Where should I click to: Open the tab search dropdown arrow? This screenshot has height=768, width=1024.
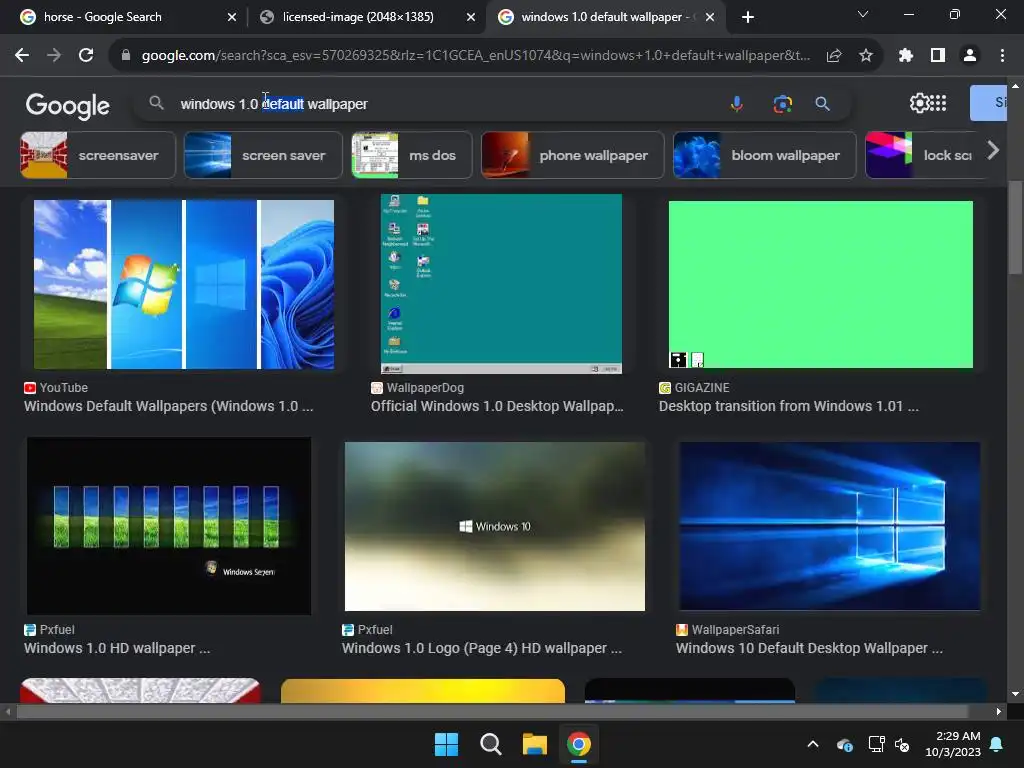pyautogui.click(x=863, y=14)
